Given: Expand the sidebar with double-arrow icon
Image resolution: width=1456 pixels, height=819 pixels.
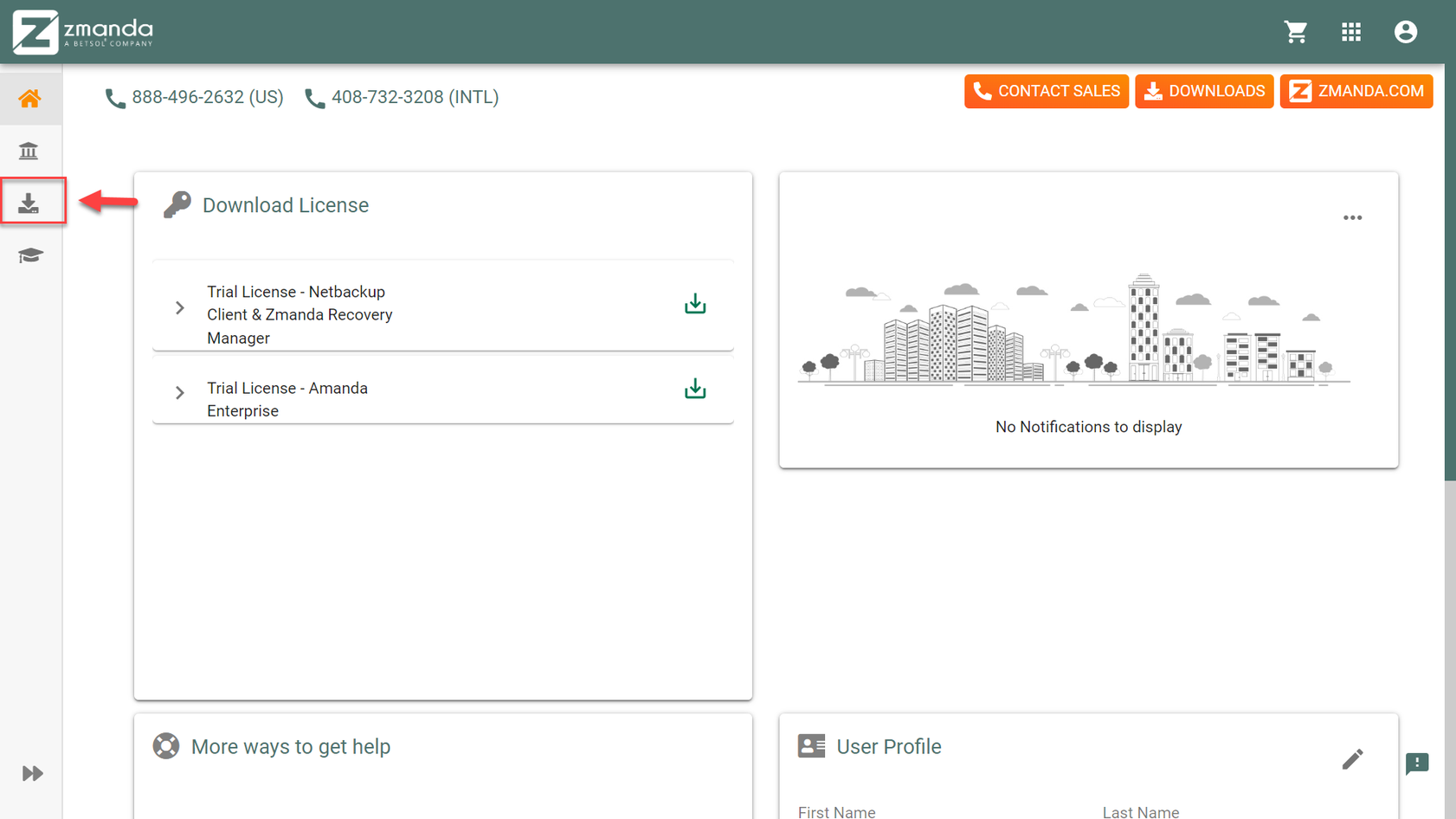Looking at the screenshot, I should pos(32,773).
